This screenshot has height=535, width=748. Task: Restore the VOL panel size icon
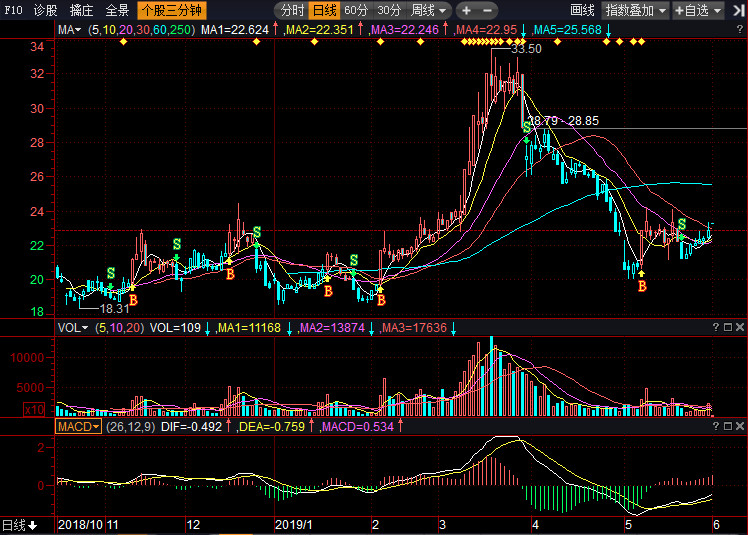point(727,327)
